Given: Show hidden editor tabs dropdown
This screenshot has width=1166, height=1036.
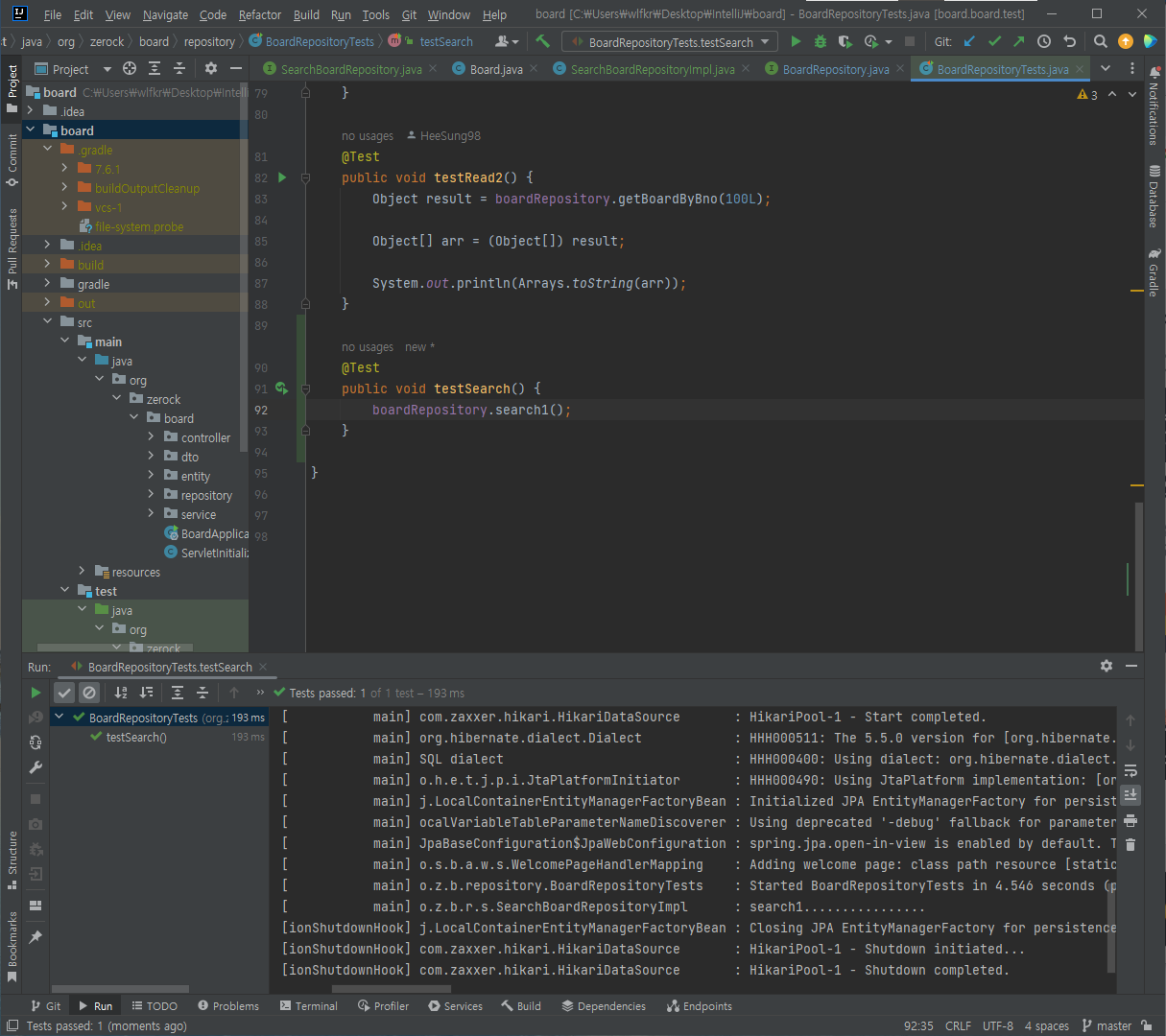Looking at the screenshot, I should [1106, 68].
